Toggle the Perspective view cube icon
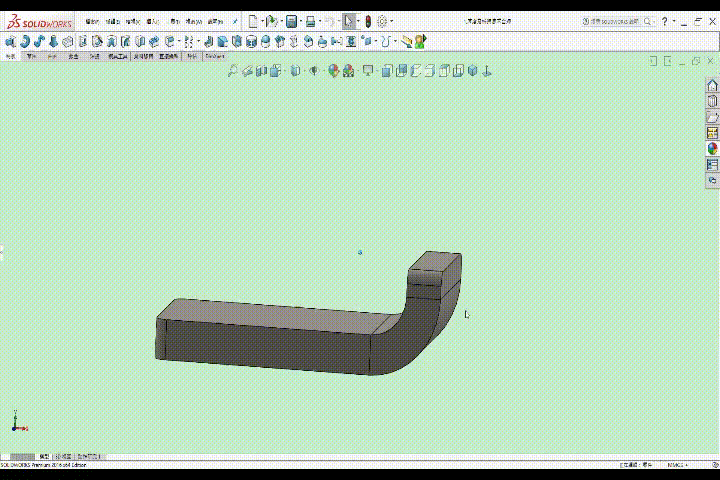 pos(472,71)
